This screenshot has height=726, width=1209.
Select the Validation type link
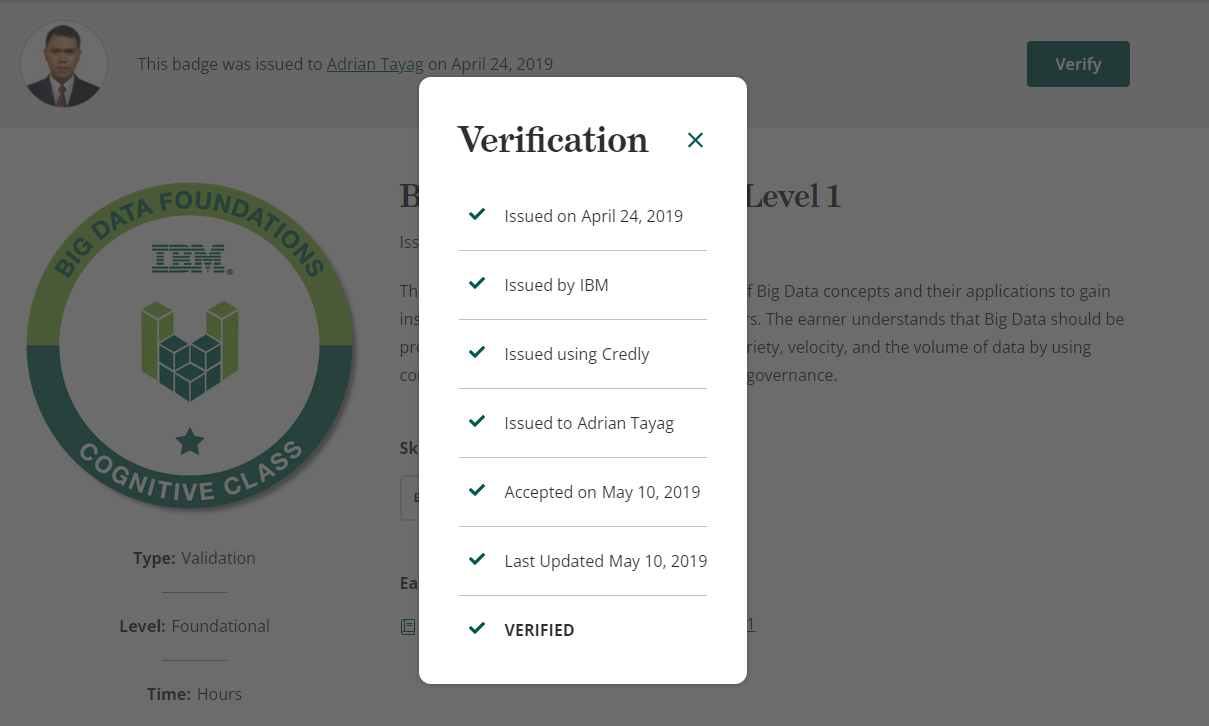(x=218, y=558)
